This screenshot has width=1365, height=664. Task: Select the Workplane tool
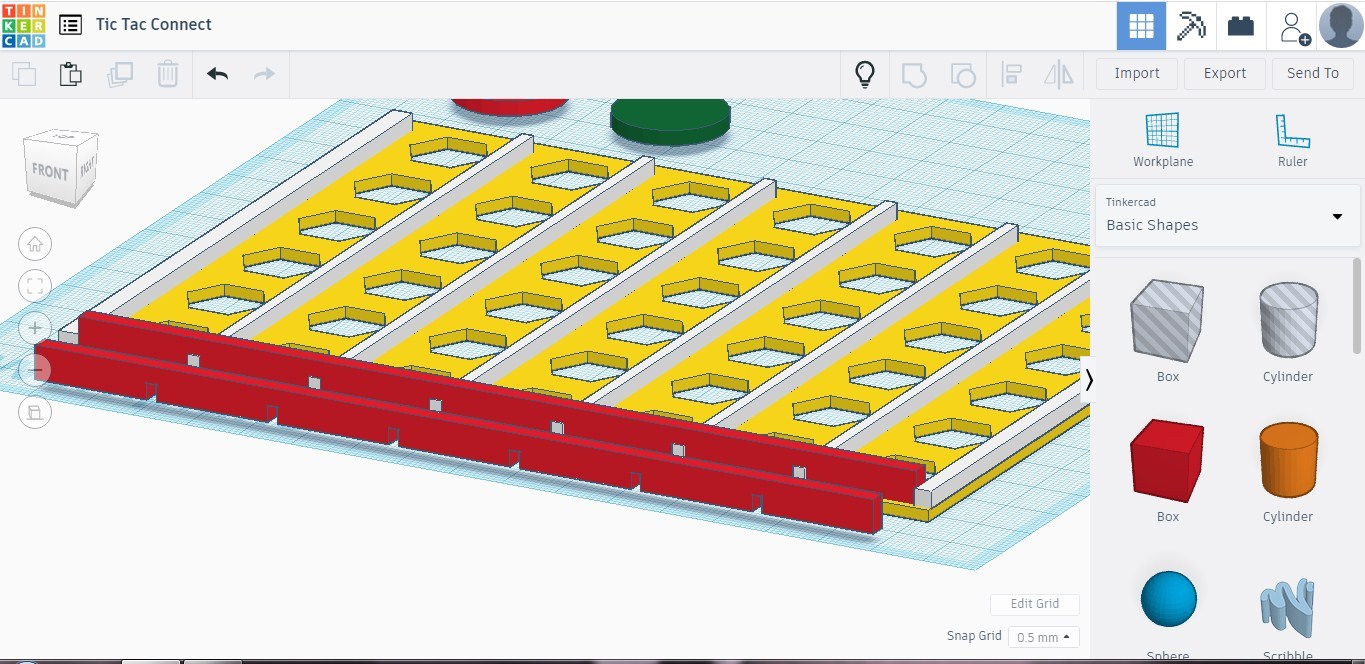1163,140
